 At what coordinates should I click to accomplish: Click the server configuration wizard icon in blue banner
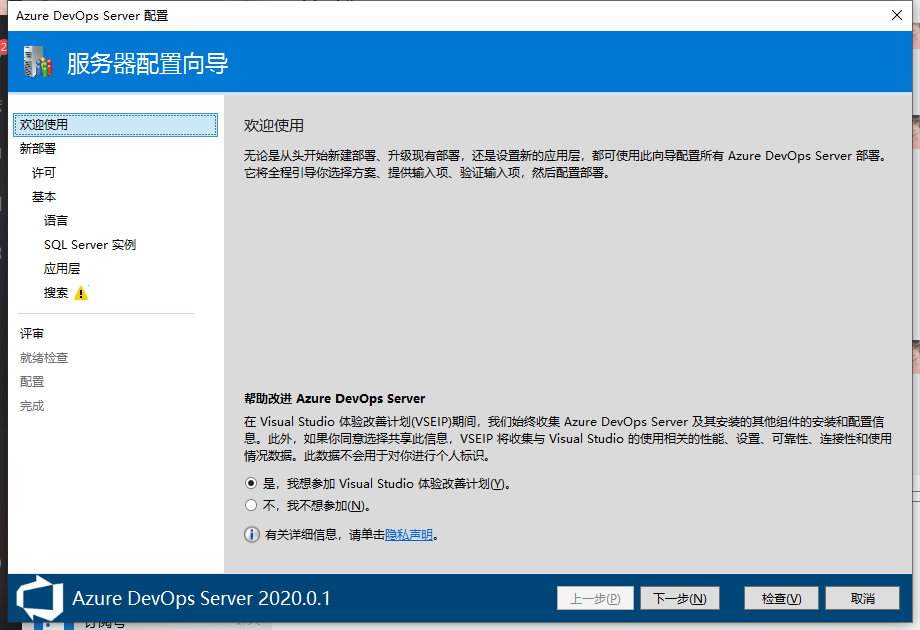pyautogui.click(x=38, y=62)
